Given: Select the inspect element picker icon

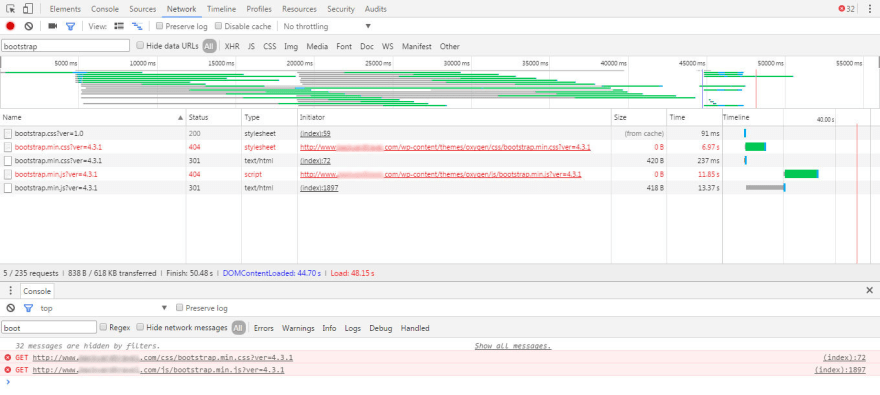Looking at the screenshot, I should [x=11, y=8].
